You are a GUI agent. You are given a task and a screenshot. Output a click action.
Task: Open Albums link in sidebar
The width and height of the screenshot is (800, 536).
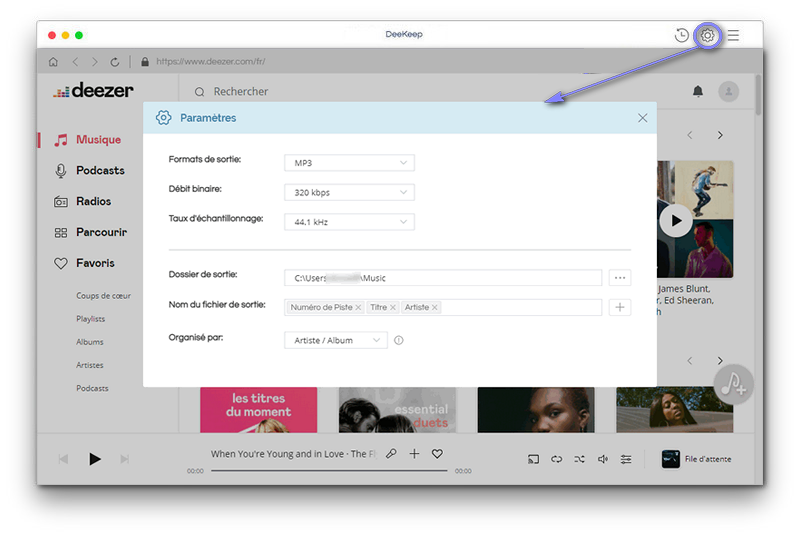click(x=90, y=342)
